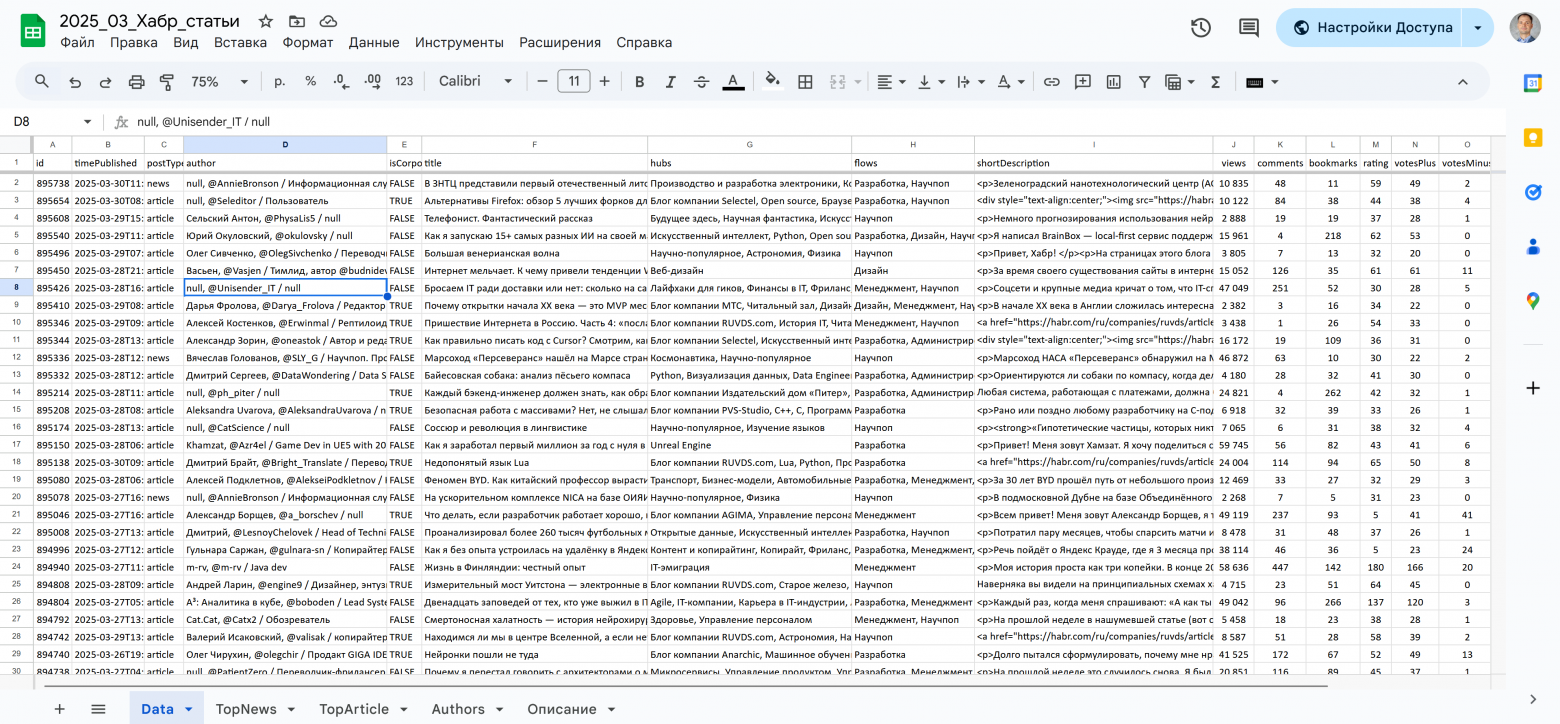Click the add new sheet plus button
The width and height of the screenshot is (1560, 724).
click(59, 709)
